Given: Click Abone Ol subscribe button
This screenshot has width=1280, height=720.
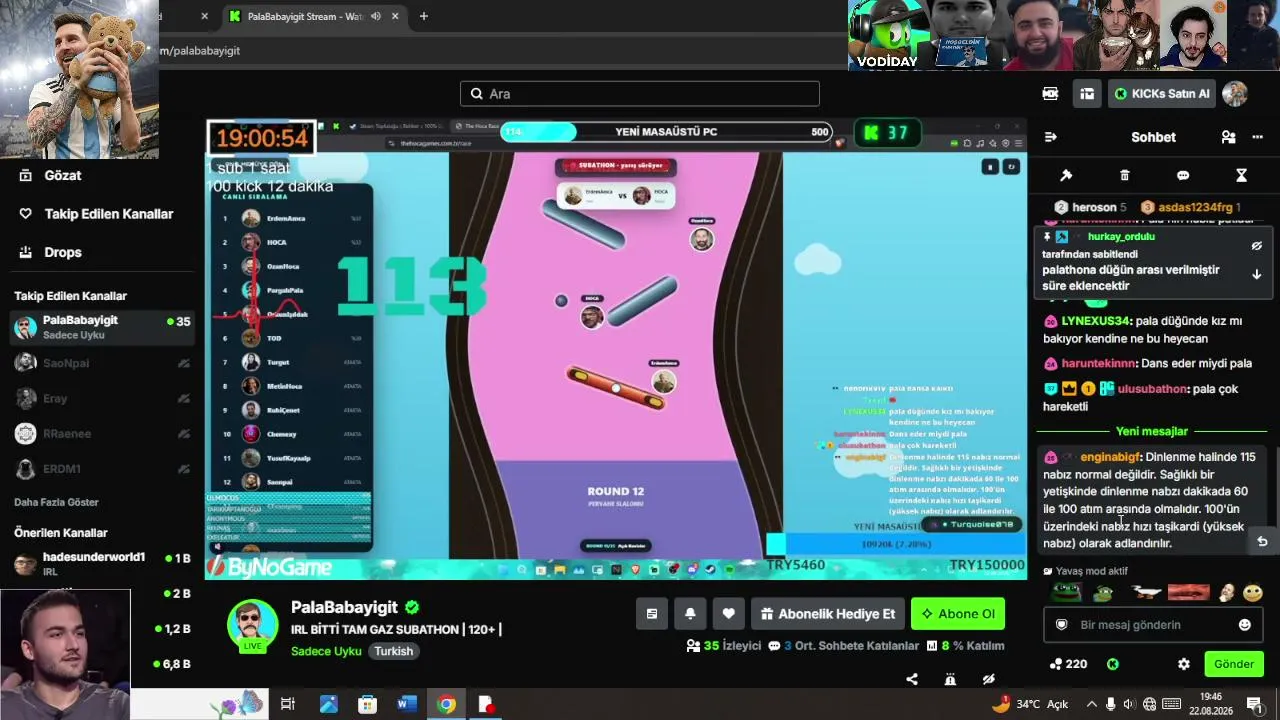Looking at the screenshot, I should click(x=958, y=614).
